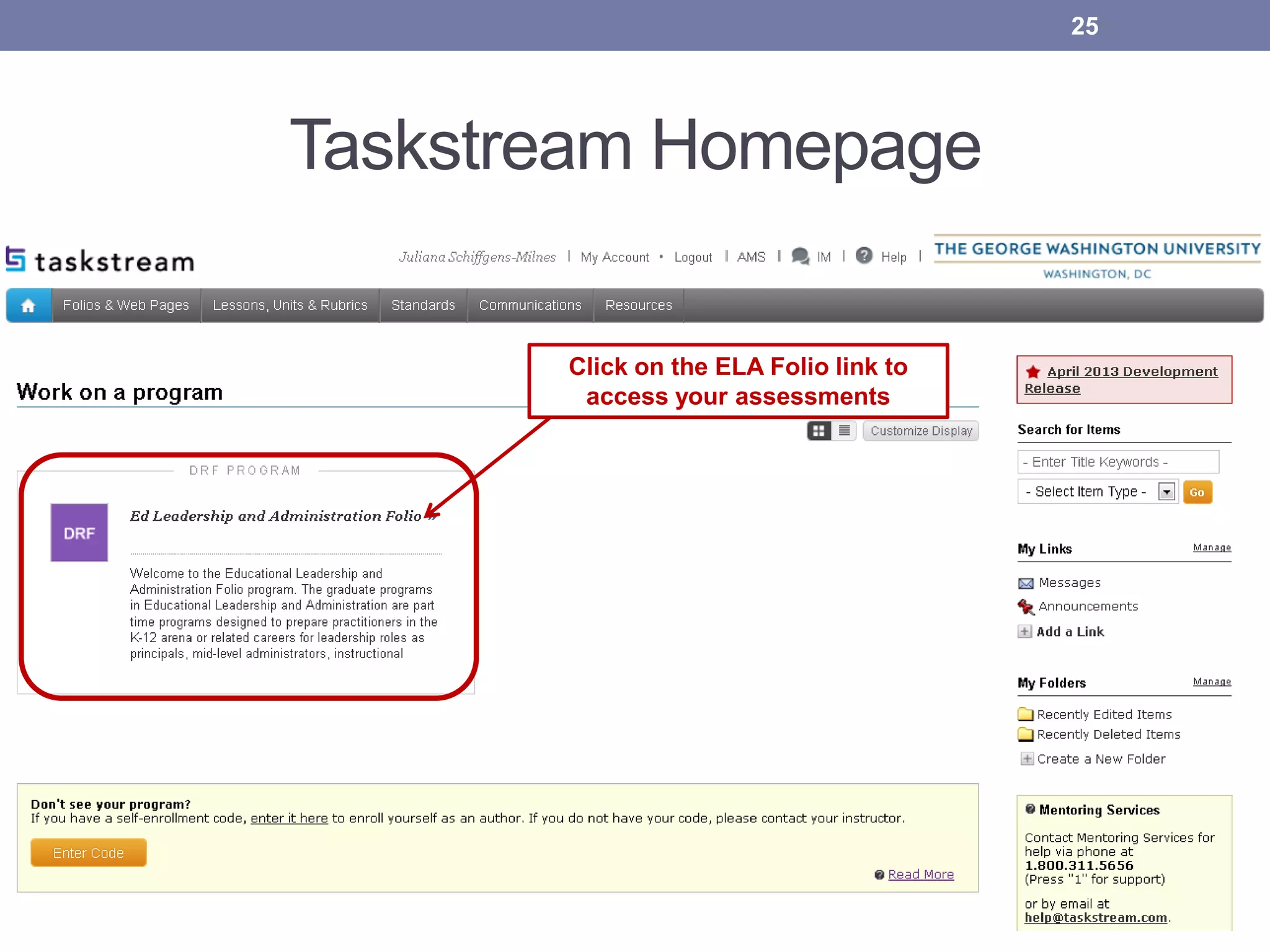Click the Add a Link text
Image resolution: width=1270 pixels, height=952 pixels.
tap(1070, 632)
